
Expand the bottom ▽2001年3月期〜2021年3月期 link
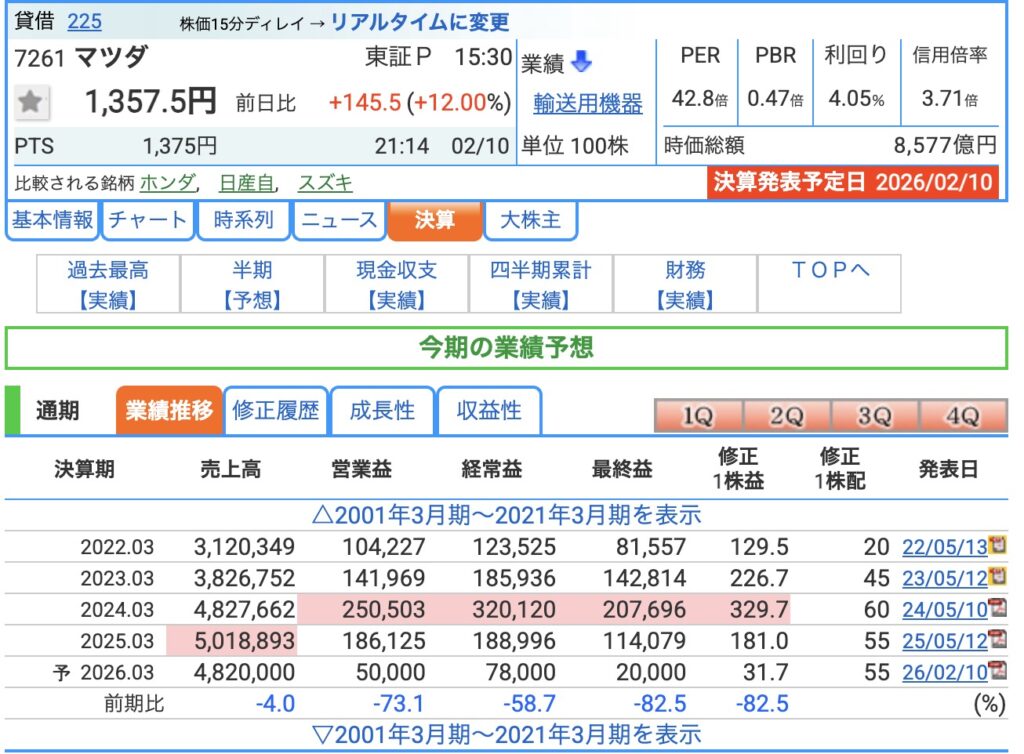pyautogui.click(x=506, y=734)
